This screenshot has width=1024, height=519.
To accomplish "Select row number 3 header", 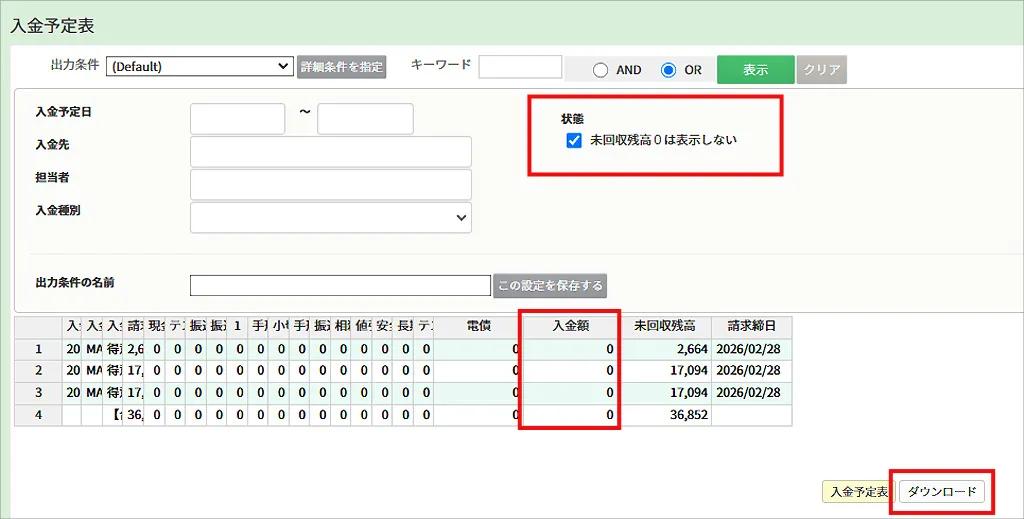I will pyautogui.click(x=39, y=393).
